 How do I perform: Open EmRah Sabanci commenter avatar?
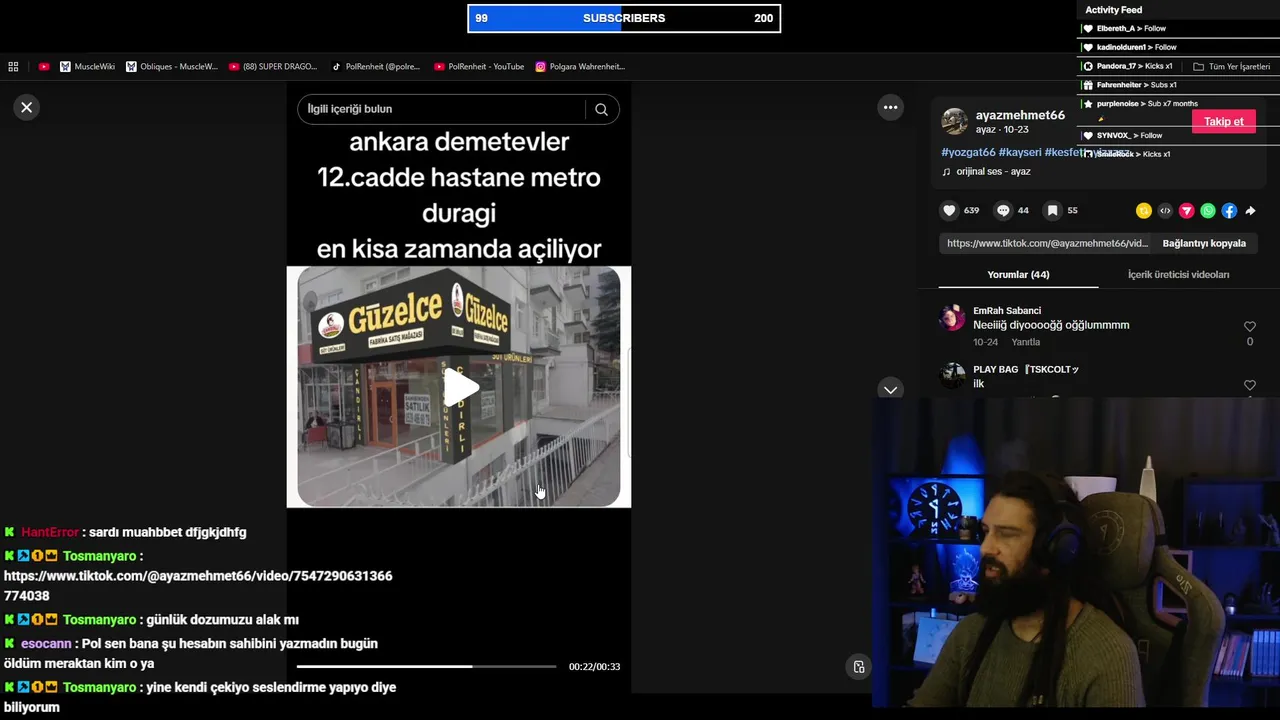pyautogui.click(x=952, y=318)
